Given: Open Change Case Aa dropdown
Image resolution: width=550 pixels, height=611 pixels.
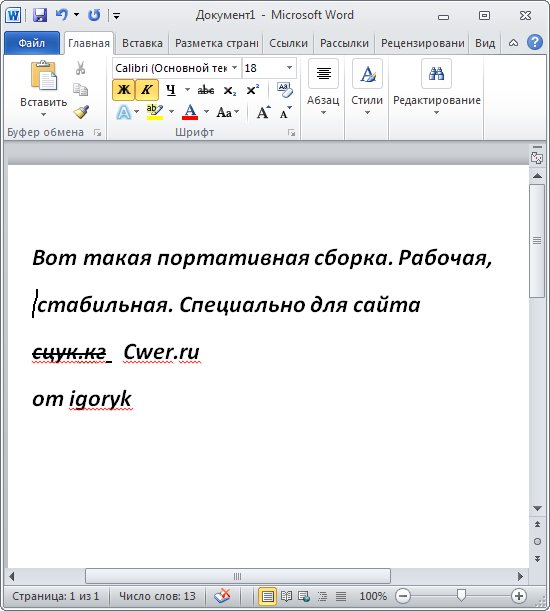Looking at the screenshot, I should click(x=228, y=113).
